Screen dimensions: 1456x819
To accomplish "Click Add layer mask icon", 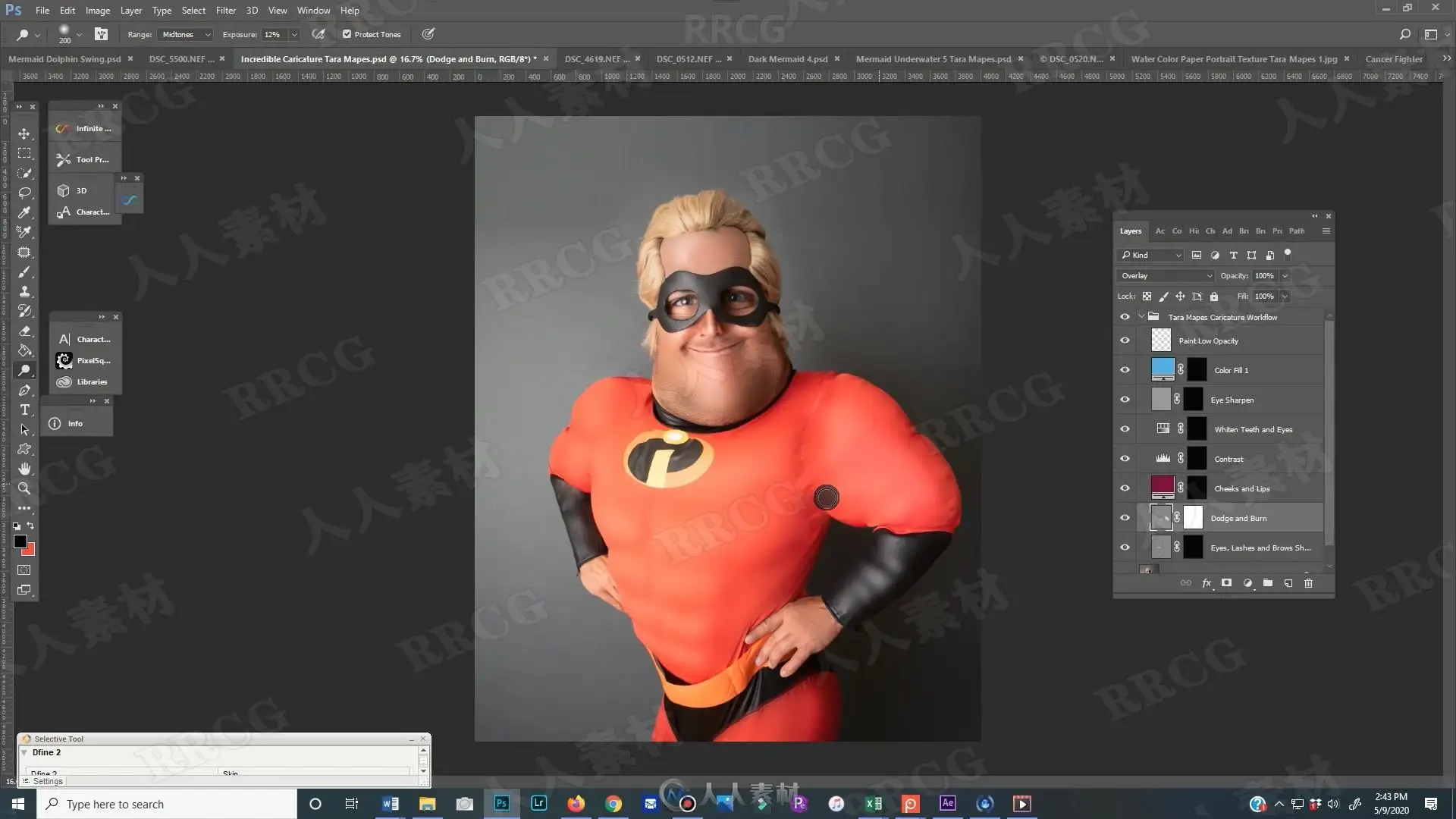I will [x=1226, y=583].
